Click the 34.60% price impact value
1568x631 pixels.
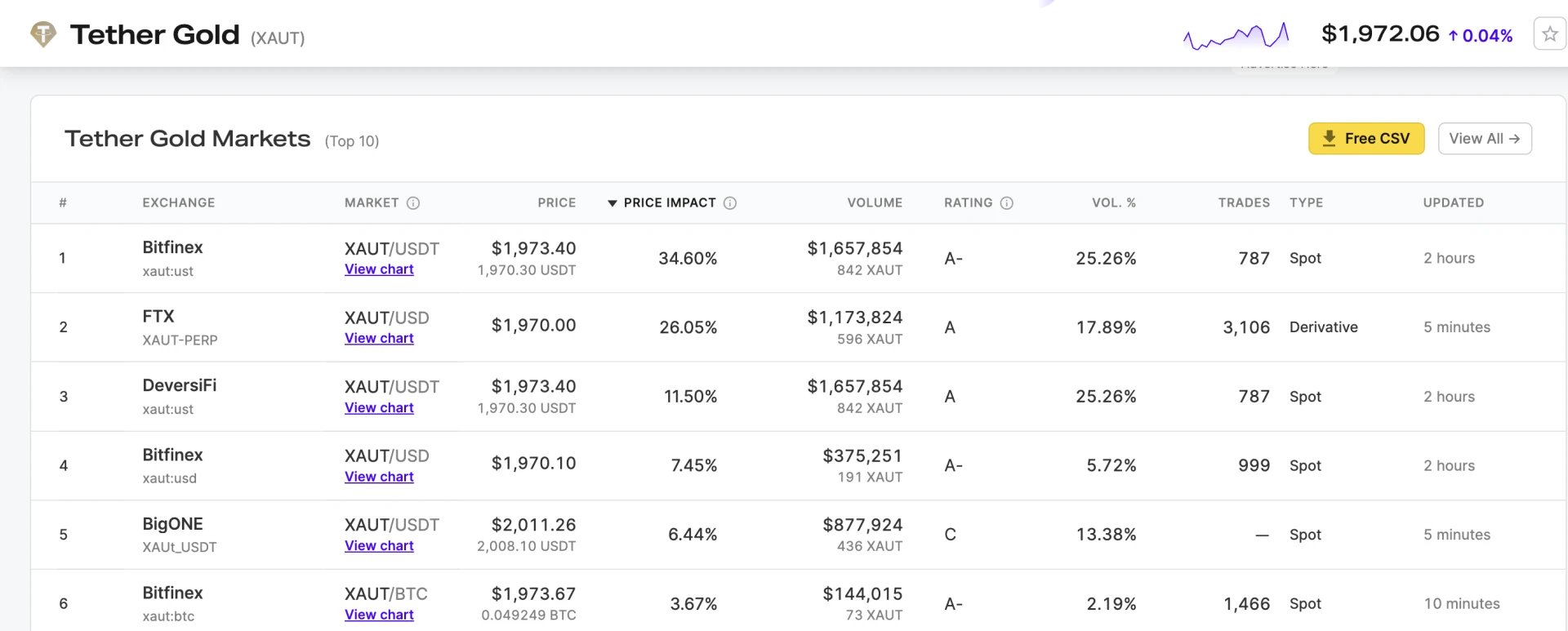tap(688, 259)
